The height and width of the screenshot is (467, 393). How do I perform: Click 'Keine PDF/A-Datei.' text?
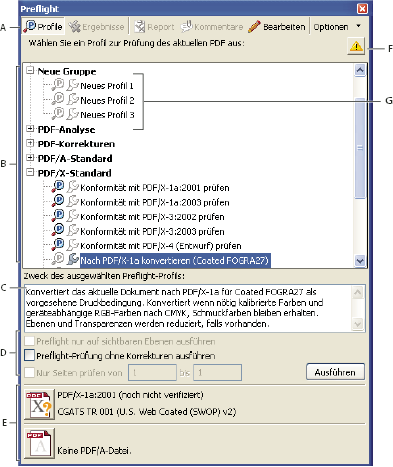[94, 451]
